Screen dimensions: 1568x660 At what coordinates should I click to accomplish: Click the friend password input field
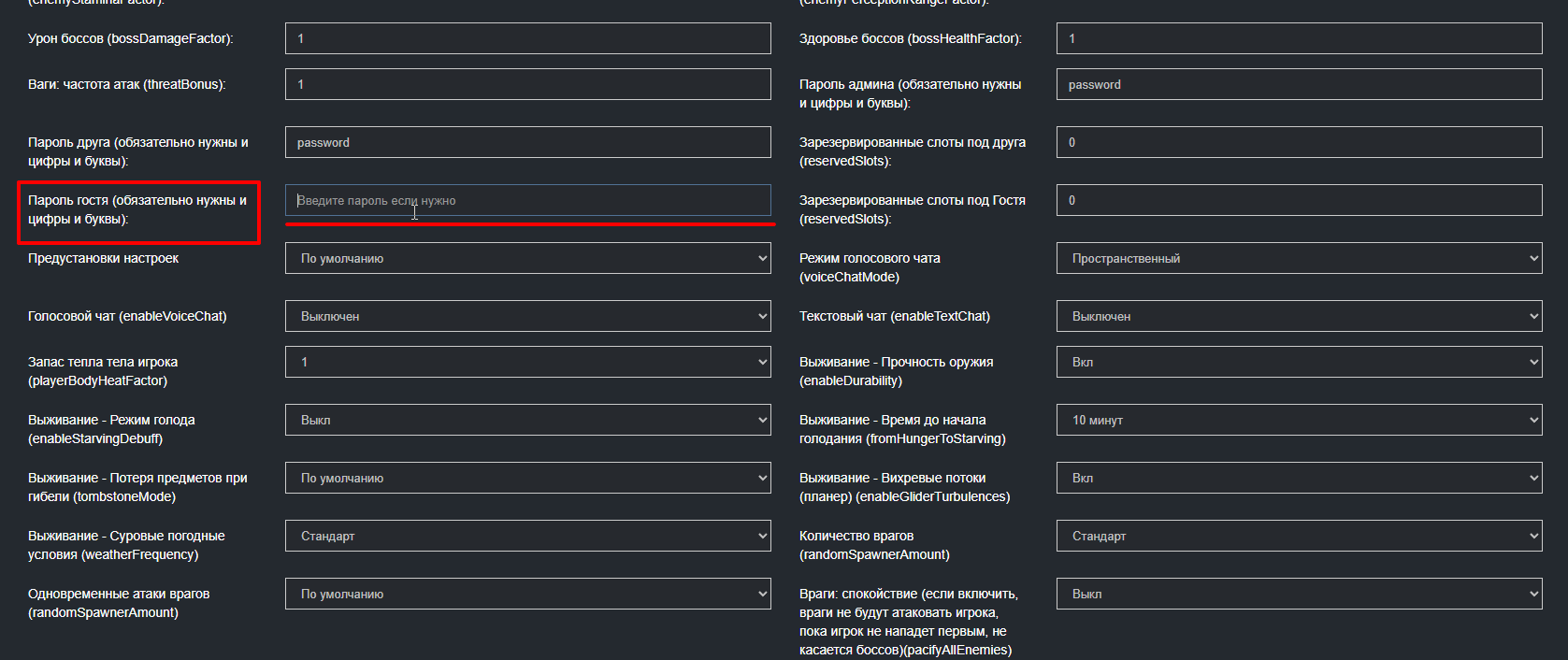pyautogui.click(x=527, y=142)
